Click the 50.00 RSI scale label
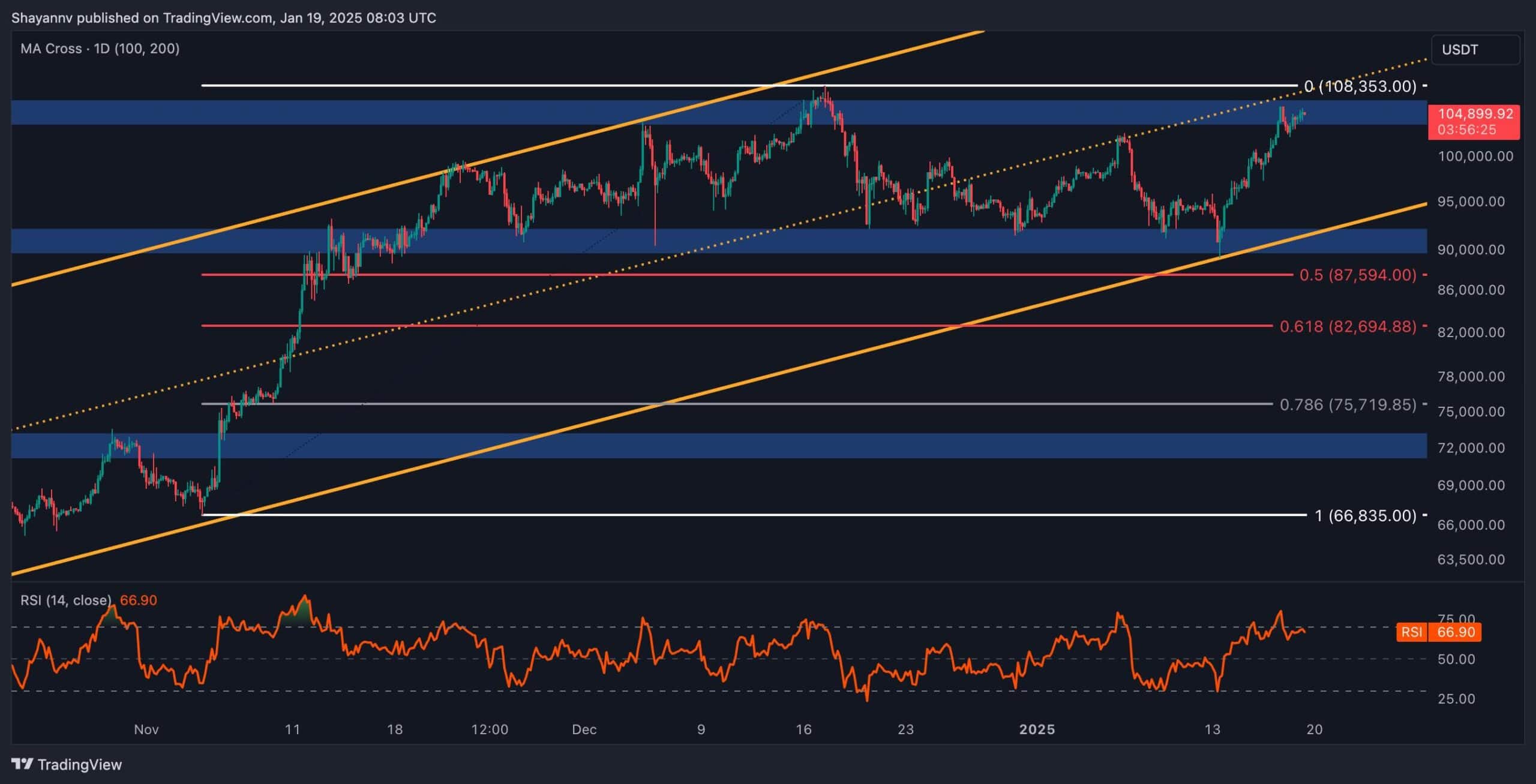The width and height of the screenshot is (1536, 784). (x=1456, y=659)
